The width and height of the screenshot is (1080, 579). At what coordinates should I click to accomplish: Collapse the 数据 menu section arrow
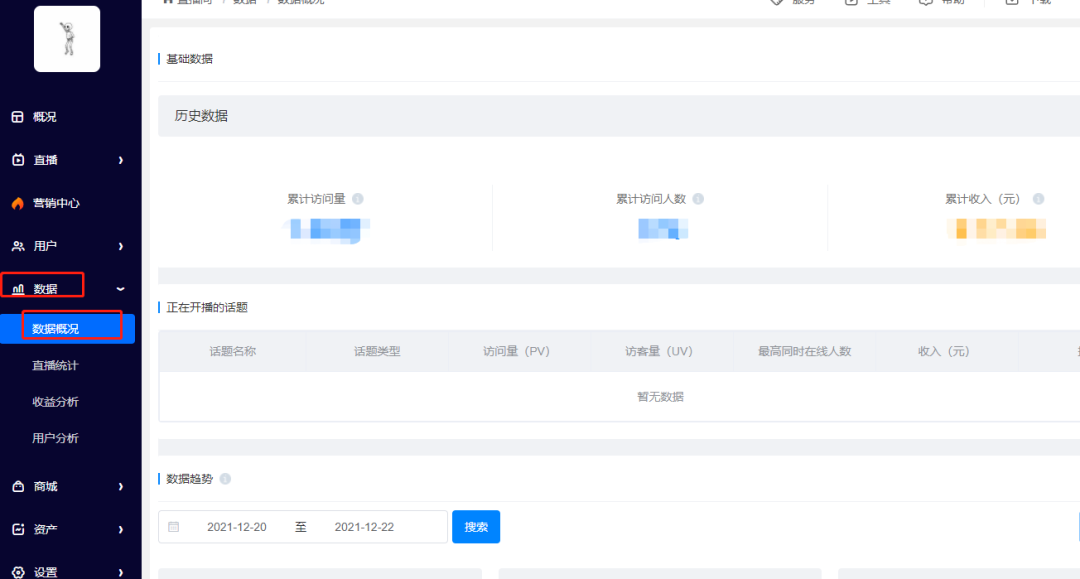pyautogui.click(x=120, y=289)
